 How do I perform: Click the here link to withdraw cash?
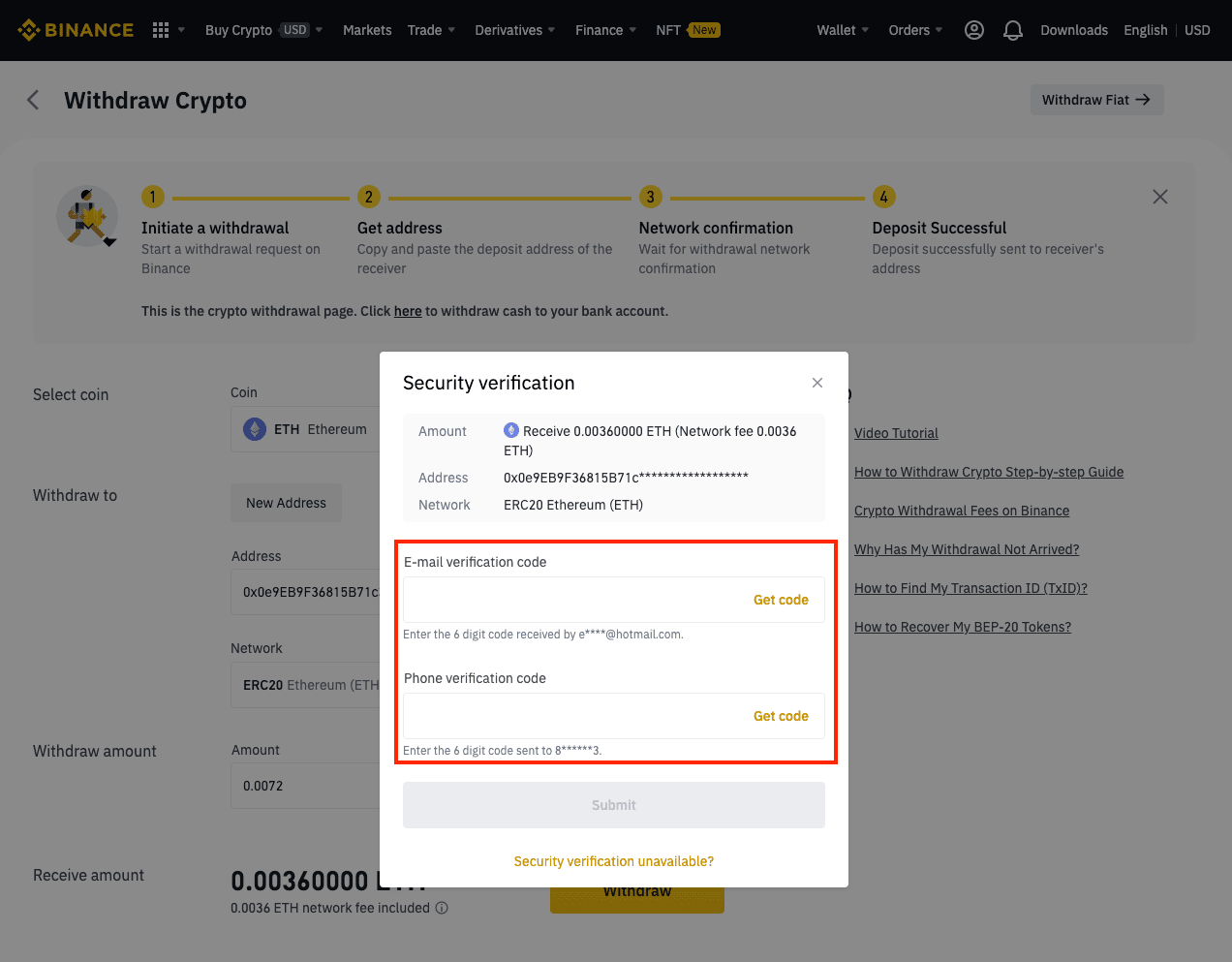(408, 311)
